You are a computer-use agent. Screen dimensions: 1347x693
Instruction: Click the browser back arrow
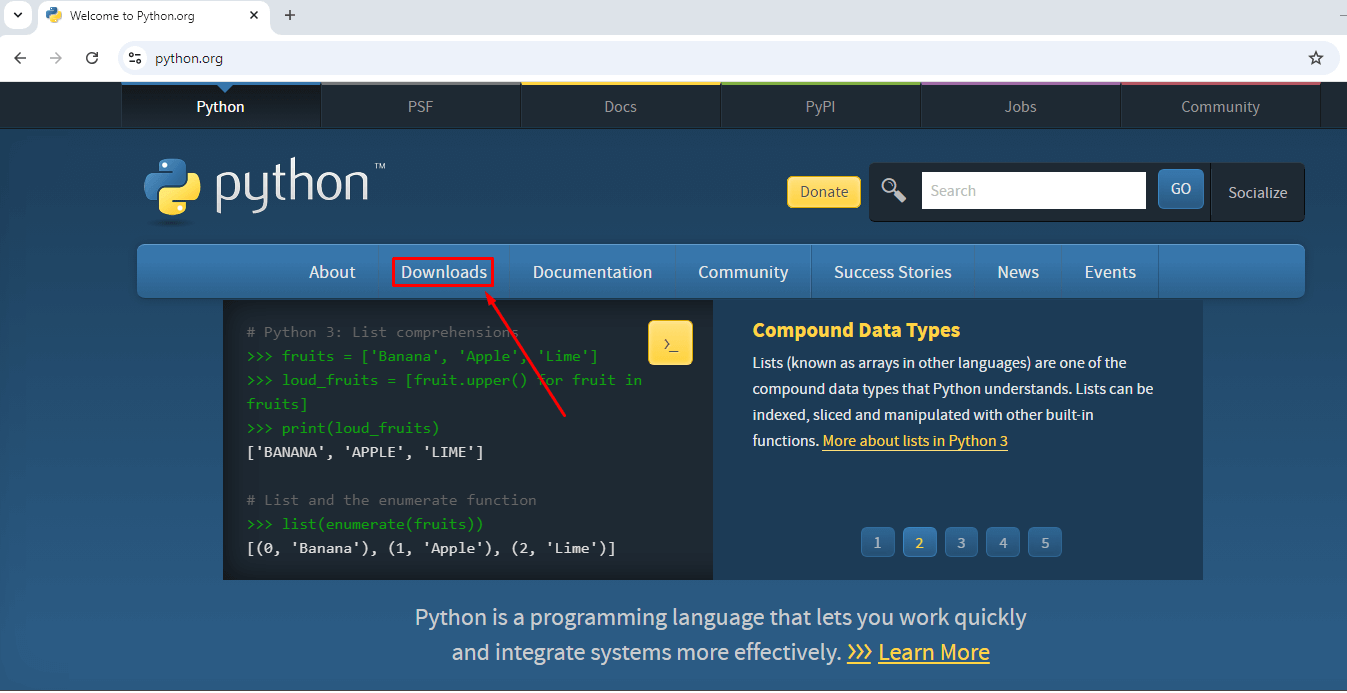20,58
